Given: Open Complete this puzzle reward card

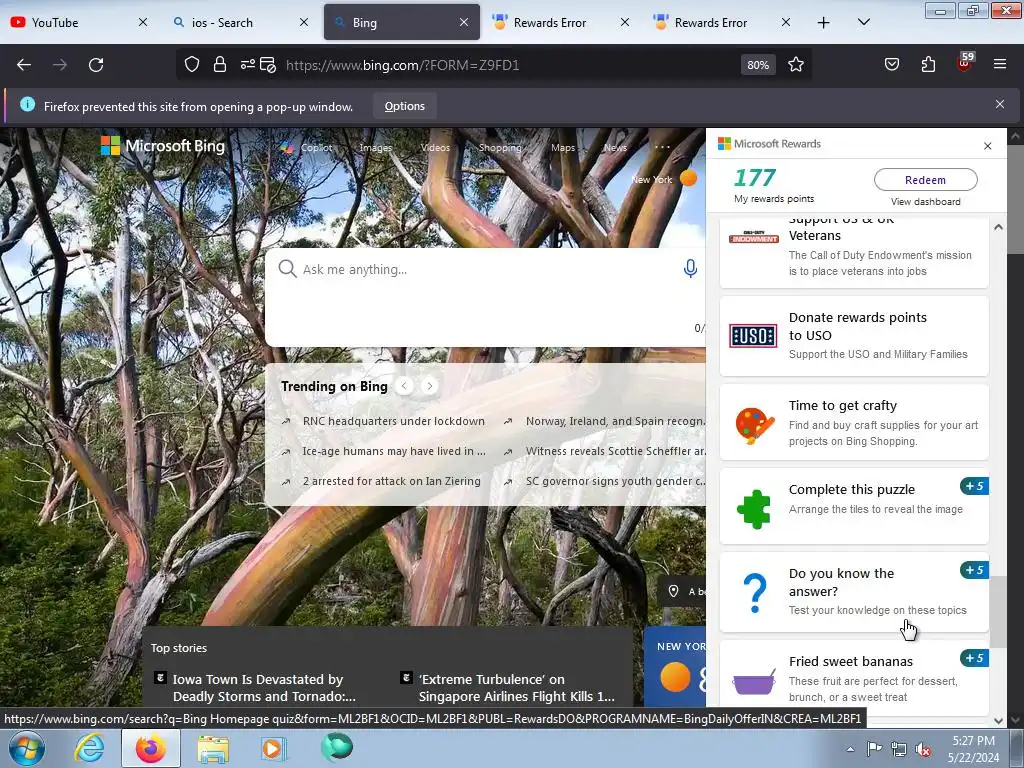Looking at the screenshot, I should tap(854, 506).
